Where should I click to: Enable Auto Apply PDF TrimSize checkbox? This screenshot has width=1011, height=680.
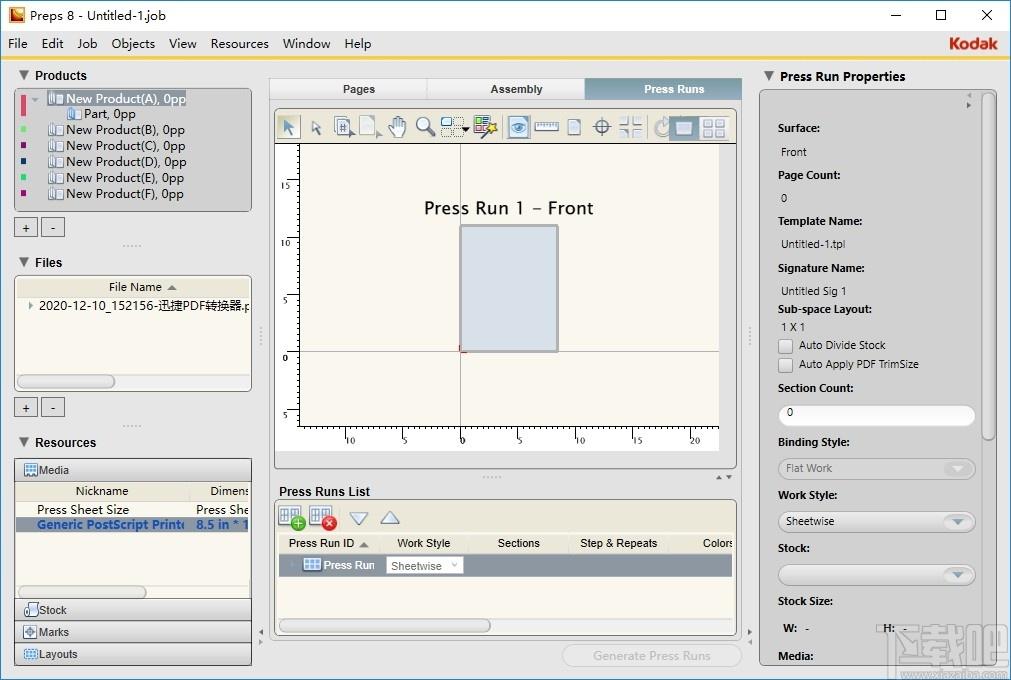pos(785,365)
